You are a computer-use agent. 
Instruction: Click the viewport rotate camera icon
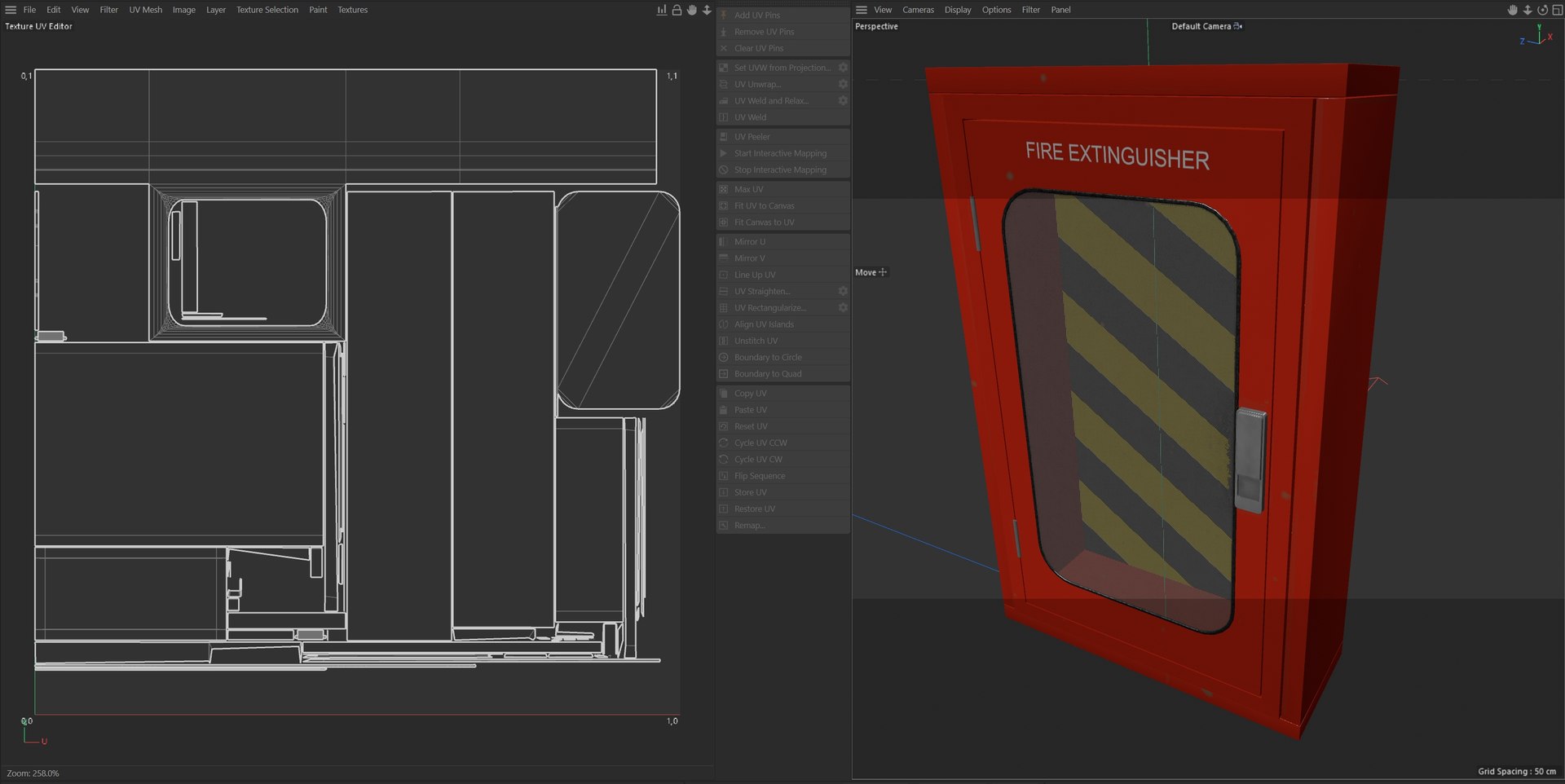(1542, 10)
